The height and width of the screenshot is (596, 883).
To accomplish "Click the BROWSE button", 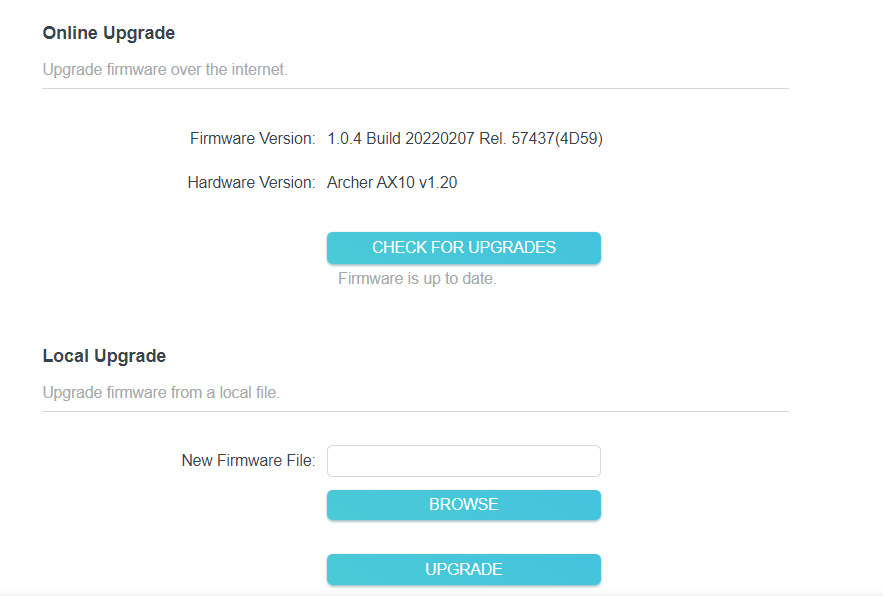I will (x=463, y=505).
